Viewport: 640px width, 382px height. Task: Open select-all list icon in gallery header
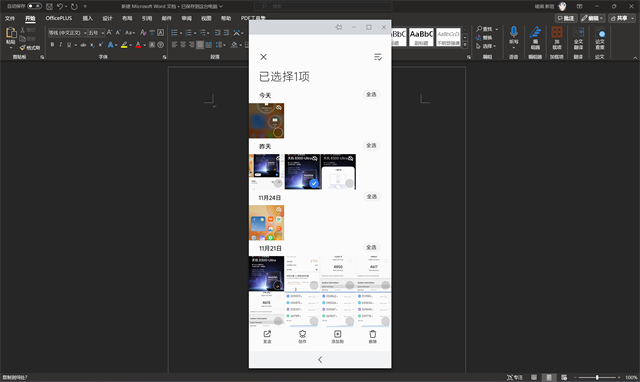pyautogui.click(x=378, y=57)
